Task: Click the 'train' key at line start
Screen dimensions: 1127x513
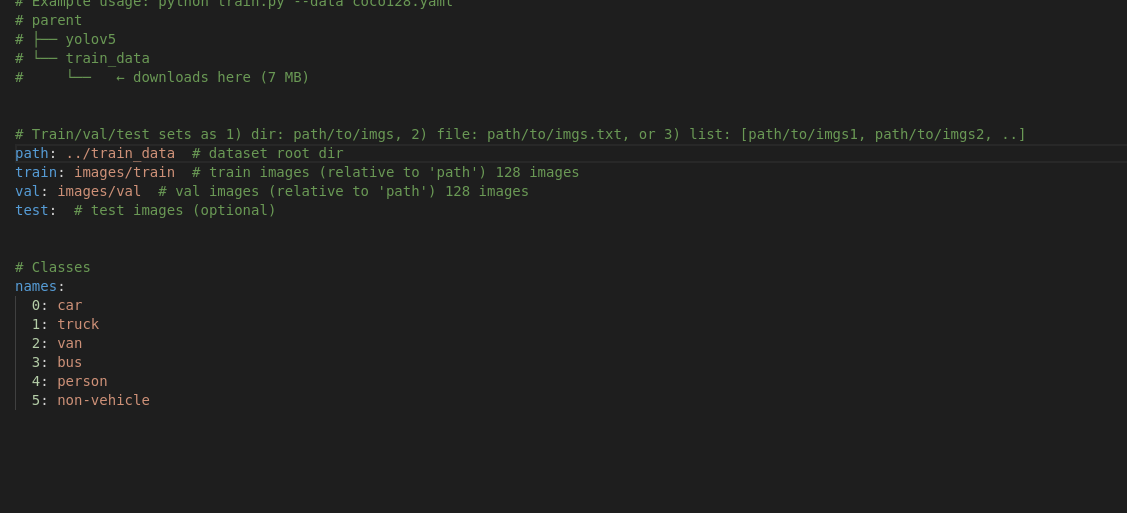Action: 35,172
